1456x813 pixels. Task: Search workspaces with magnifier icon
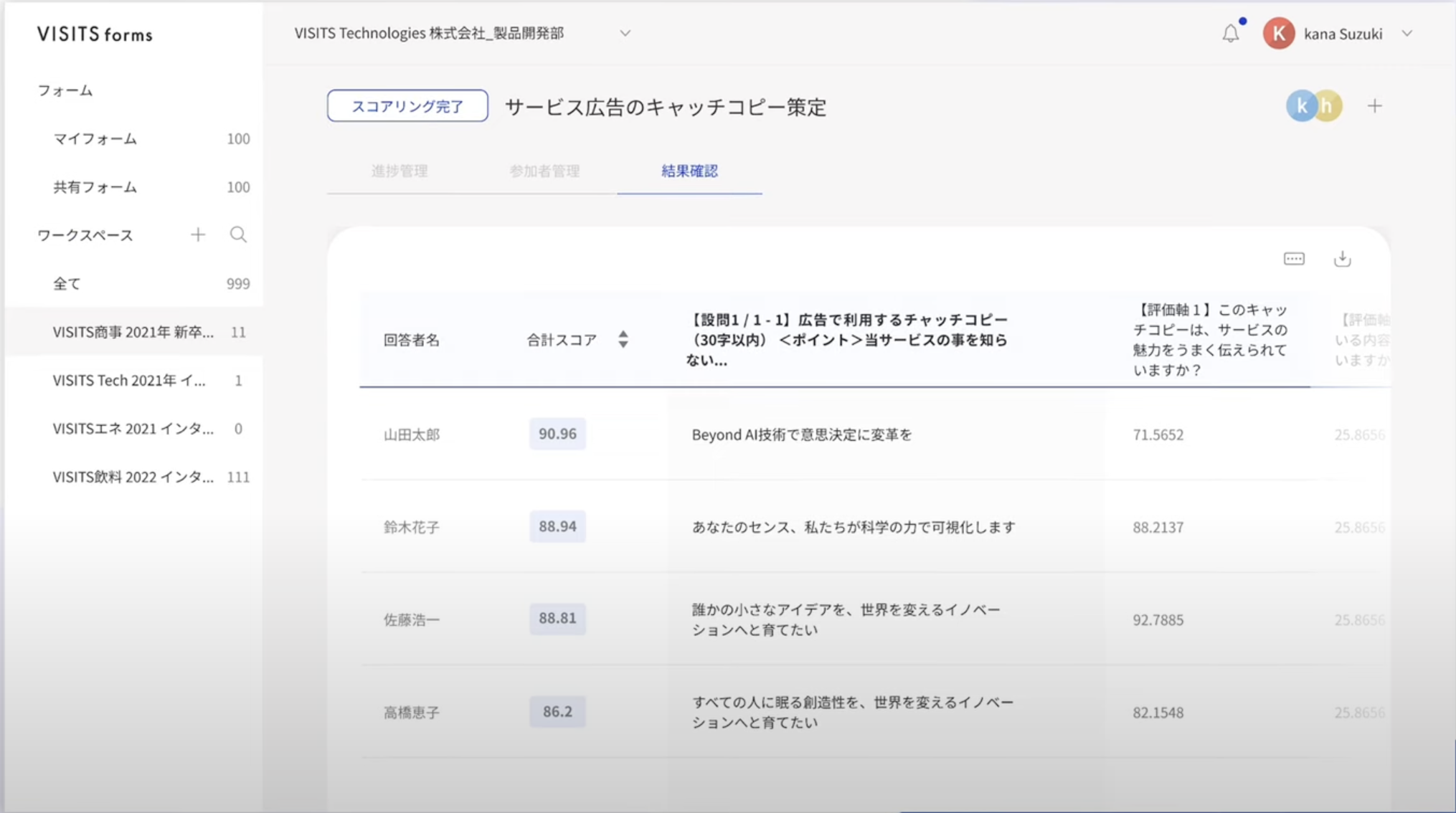pos(238,234)
